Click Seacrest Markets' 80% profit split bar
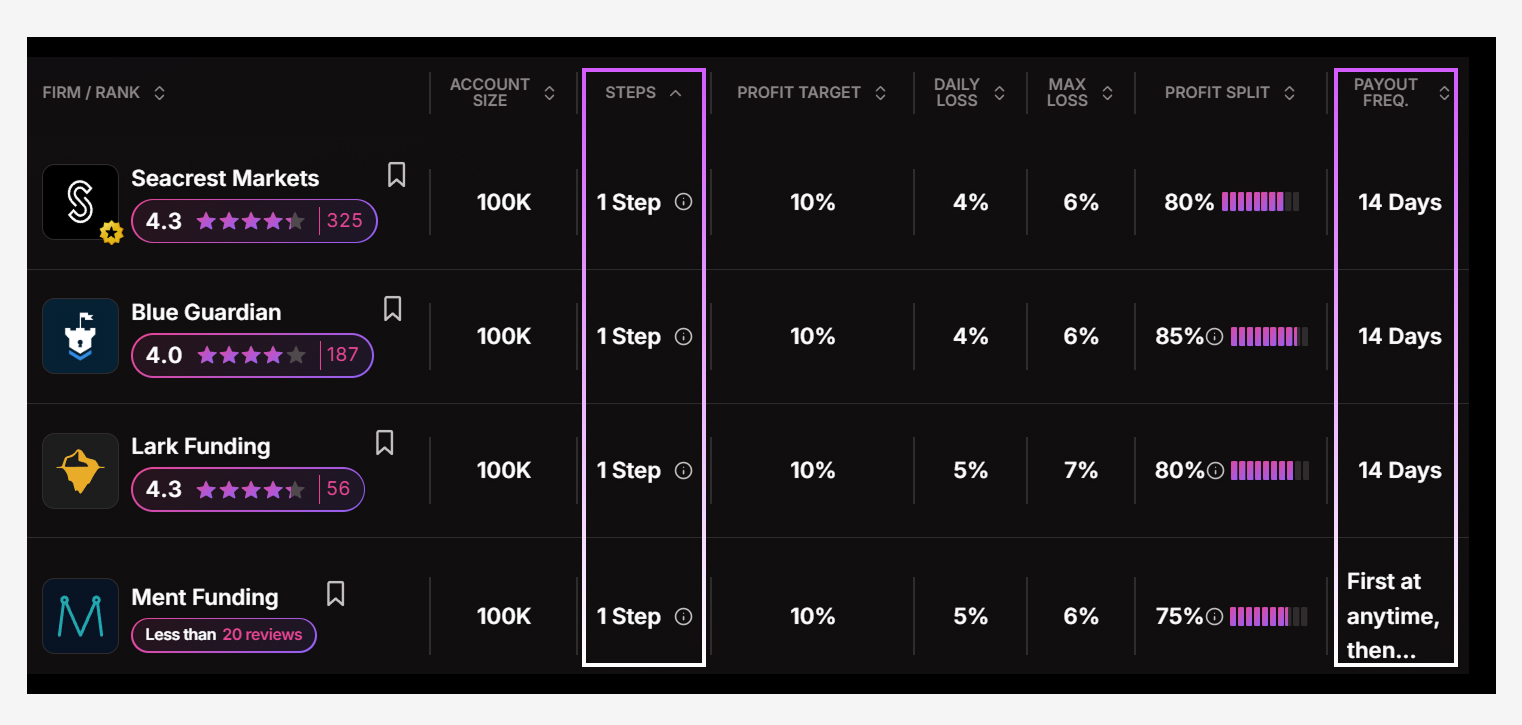This screenshot has width=1522, height=725. point(1261,201)
